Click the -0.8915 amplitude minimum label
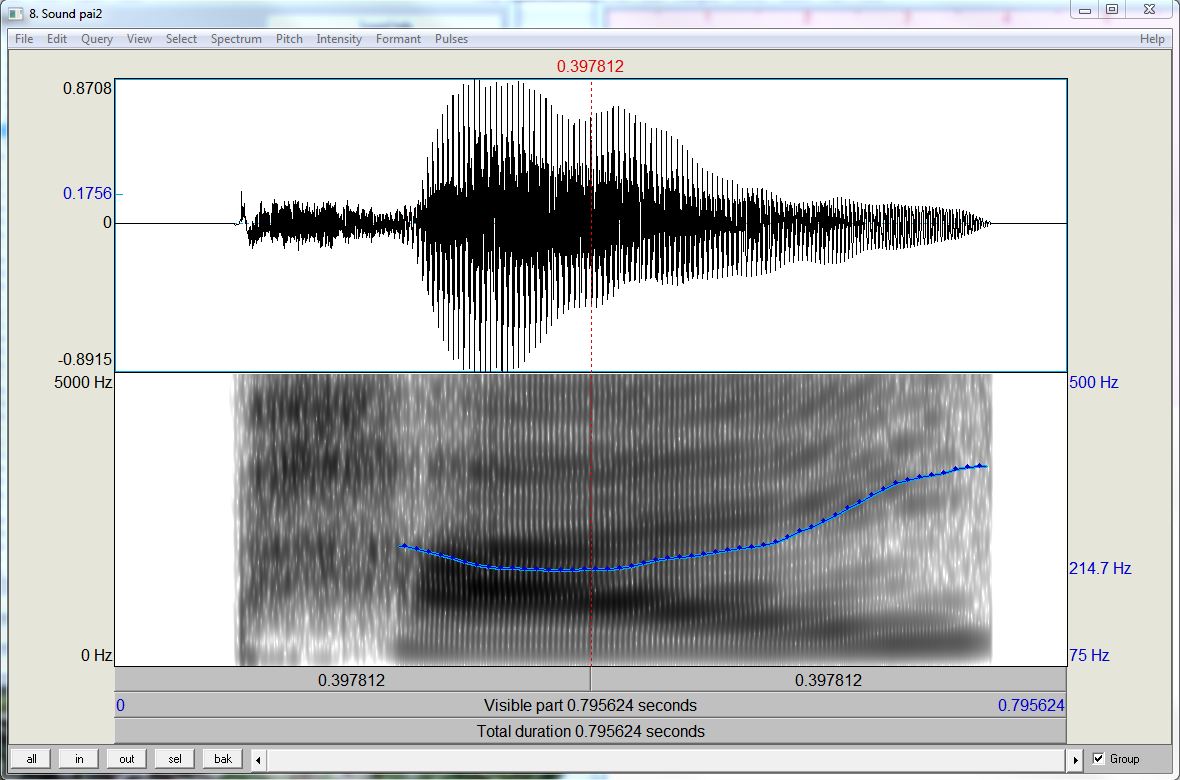1180x780 pixels. tap(84, 359)
